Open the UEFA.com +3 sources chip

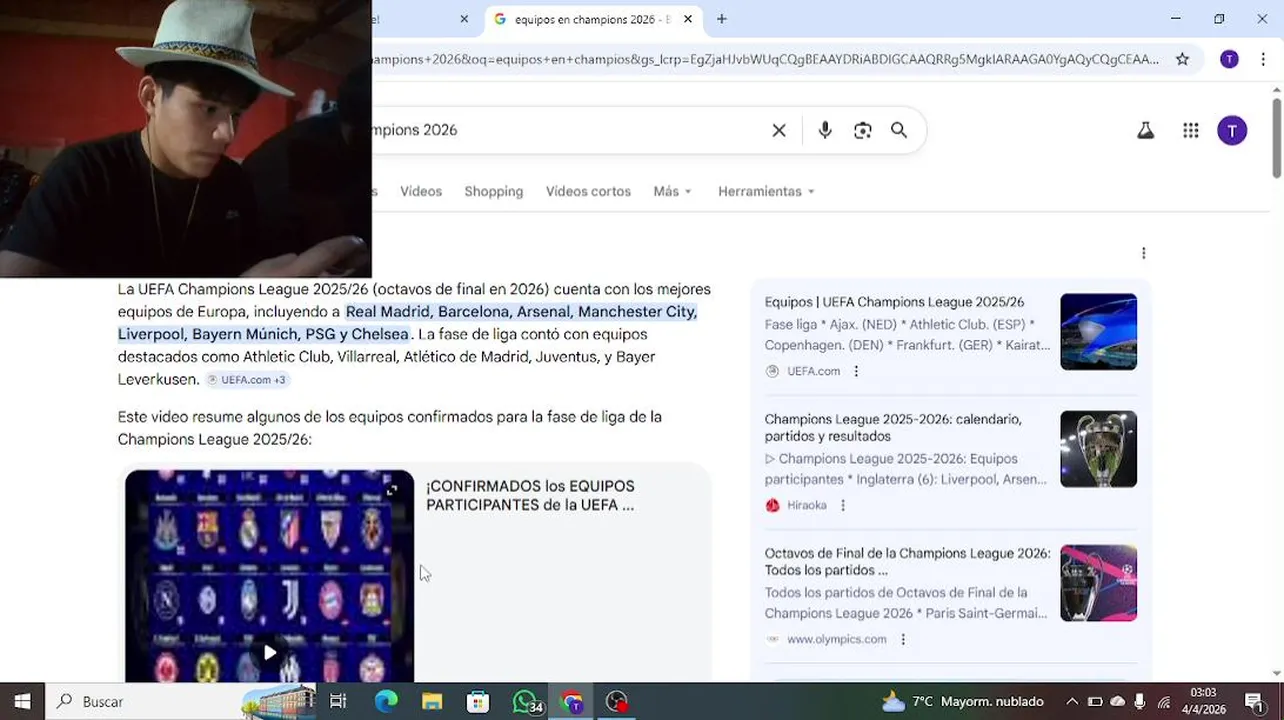tap(247, 380)
